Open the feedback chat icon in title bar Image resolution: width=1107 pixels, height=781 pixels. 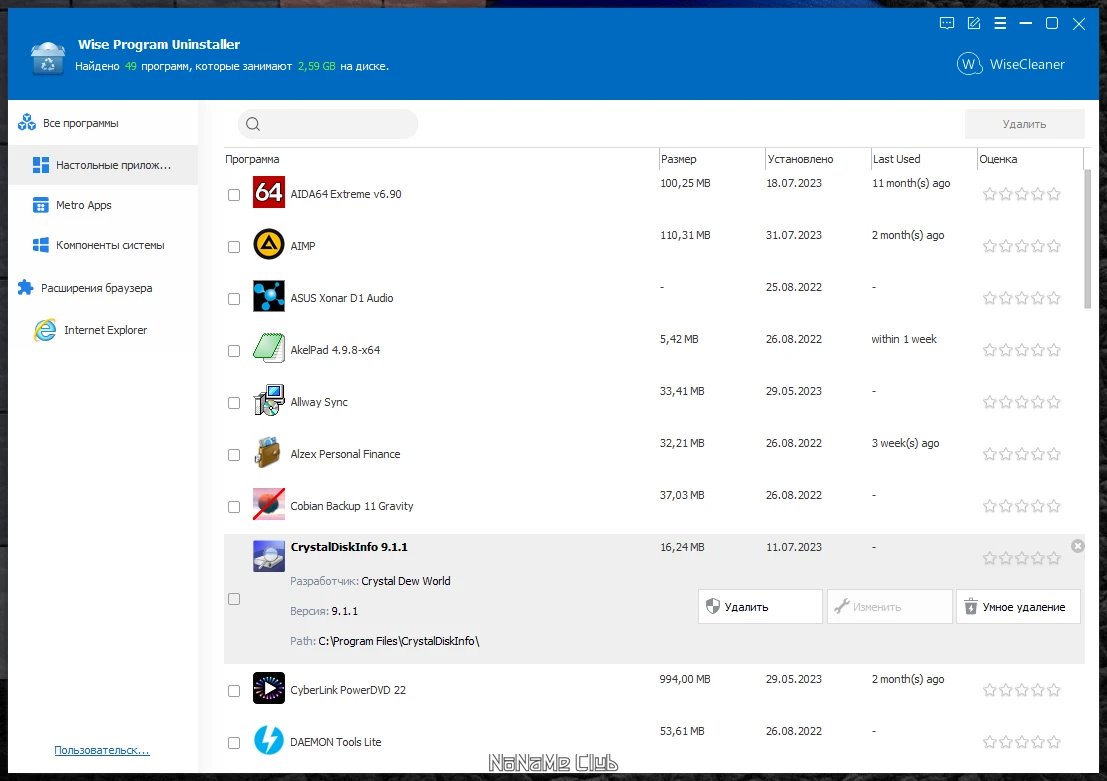pos(947,23)
